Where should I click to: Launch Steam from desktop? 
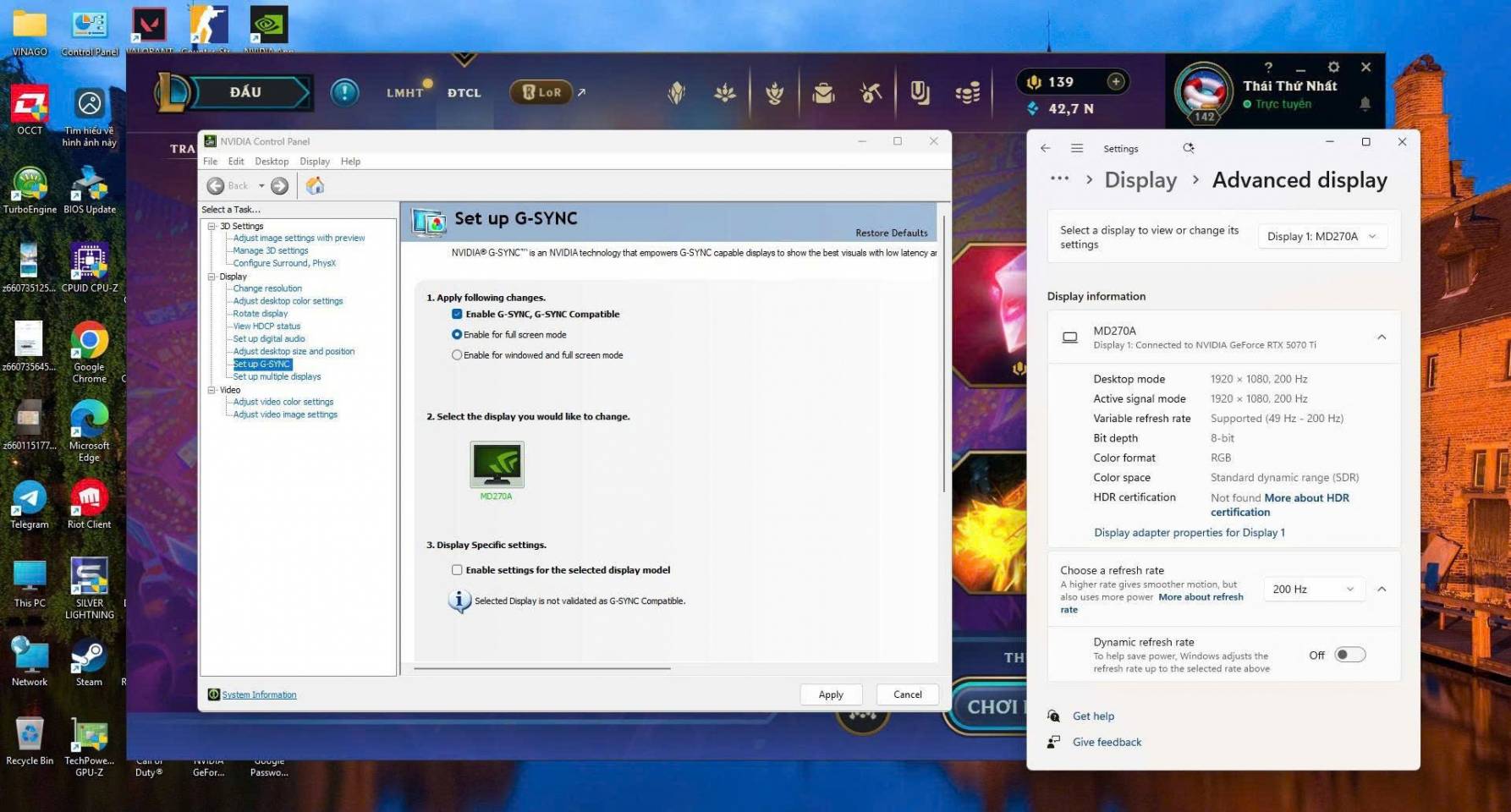pyautogui.click(x=90, y=661)
